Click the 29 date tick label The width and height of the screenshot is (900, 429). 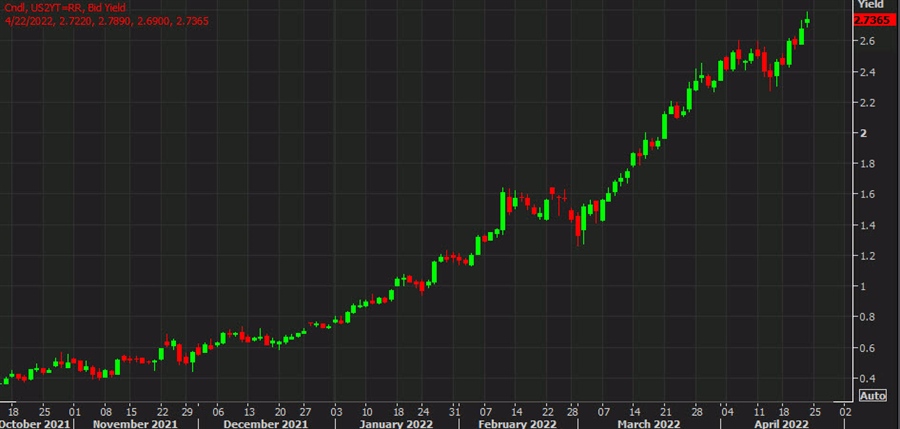[186, 411]
